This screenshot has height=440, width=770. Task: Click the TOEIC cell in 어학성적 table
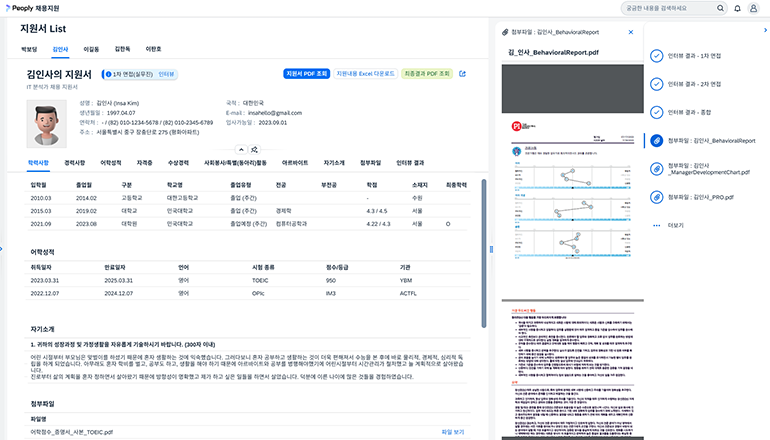(x=260, y=280)
